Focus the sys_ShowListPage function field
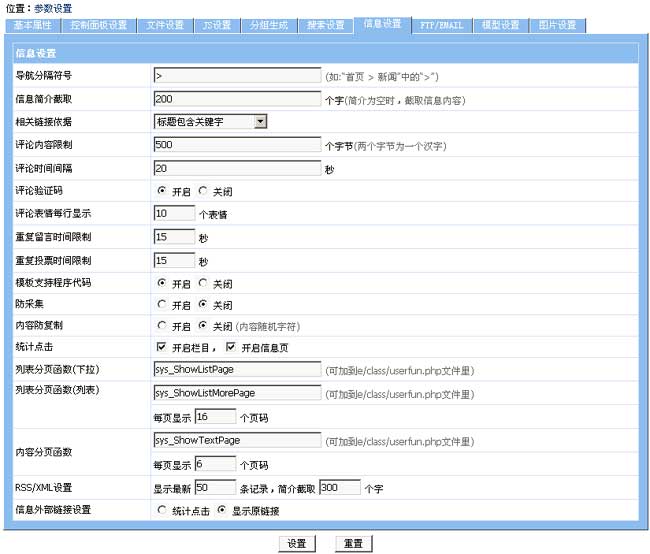Screen dimensions: 650x554 (x=238, y=369)
